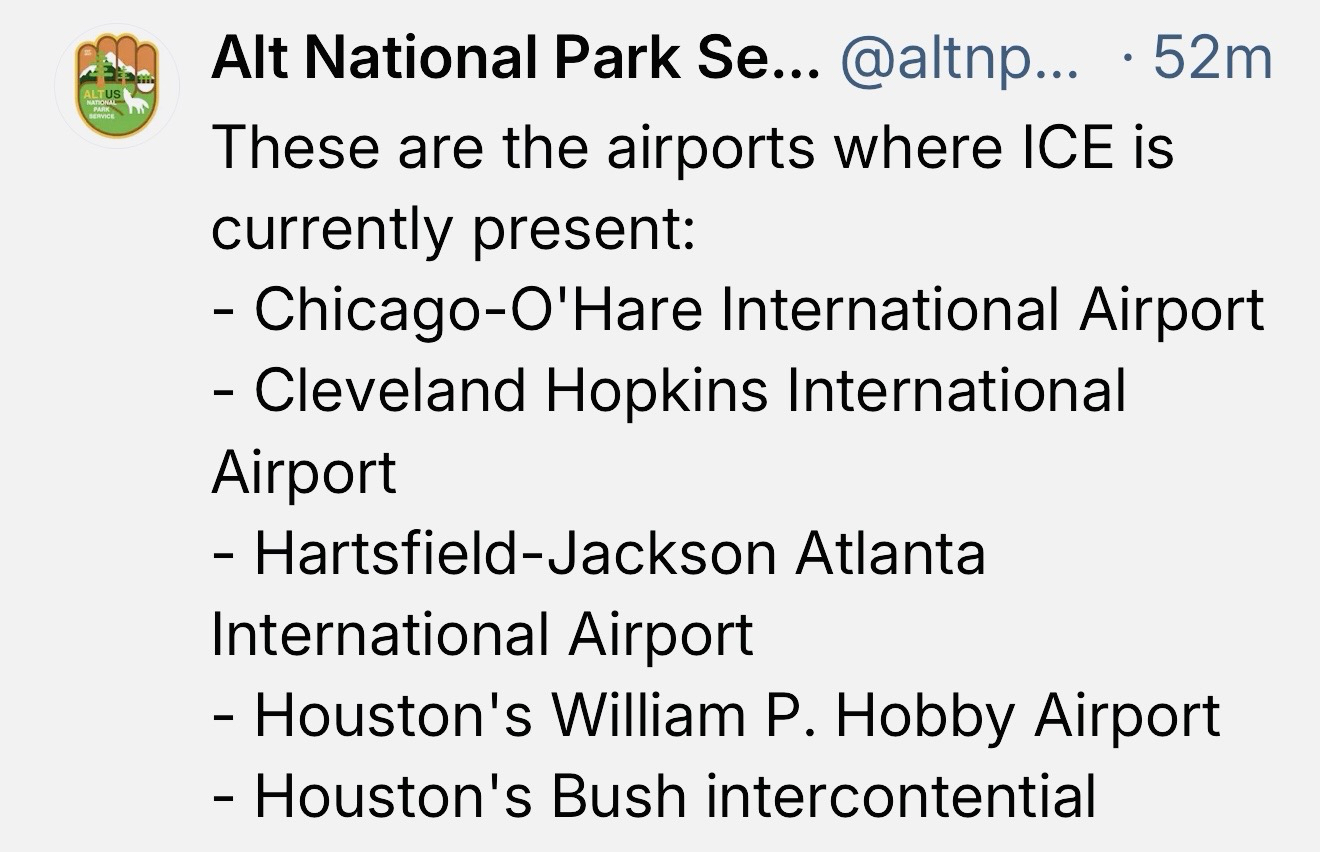This screenshot has height=852, width=1320.
Task: Click the "currently present:" text
Action: point(452,229)
